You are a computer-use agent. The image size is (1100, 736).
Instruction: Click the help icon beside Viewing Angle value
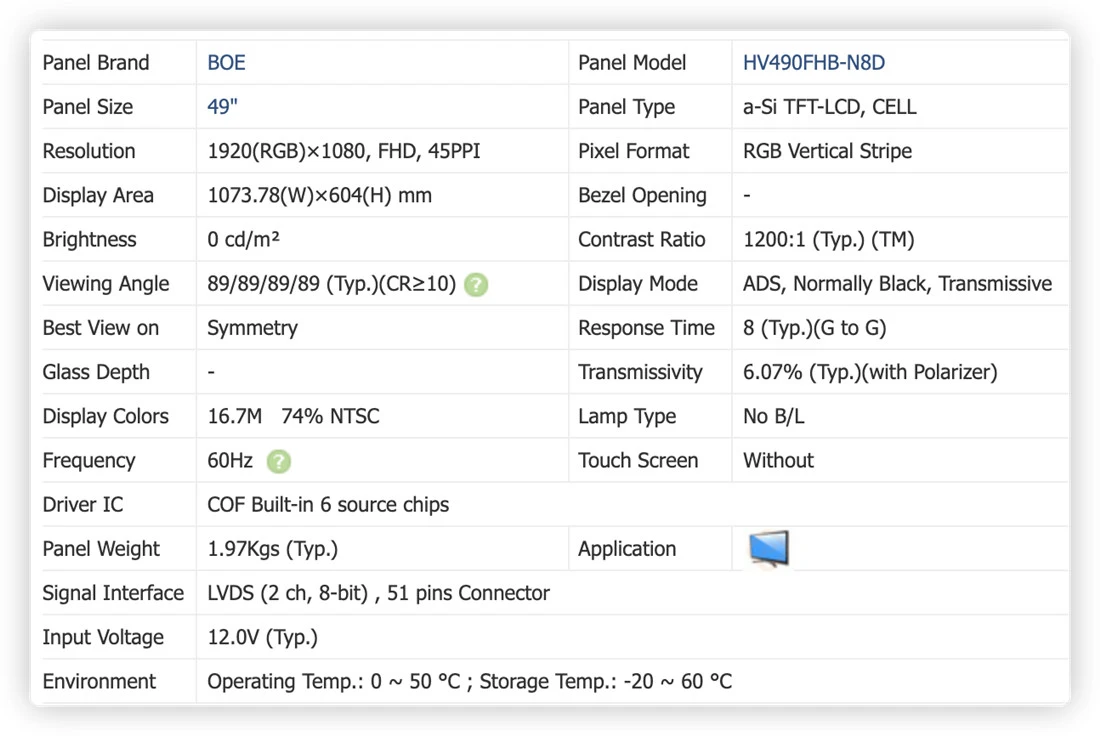[476, 284]
